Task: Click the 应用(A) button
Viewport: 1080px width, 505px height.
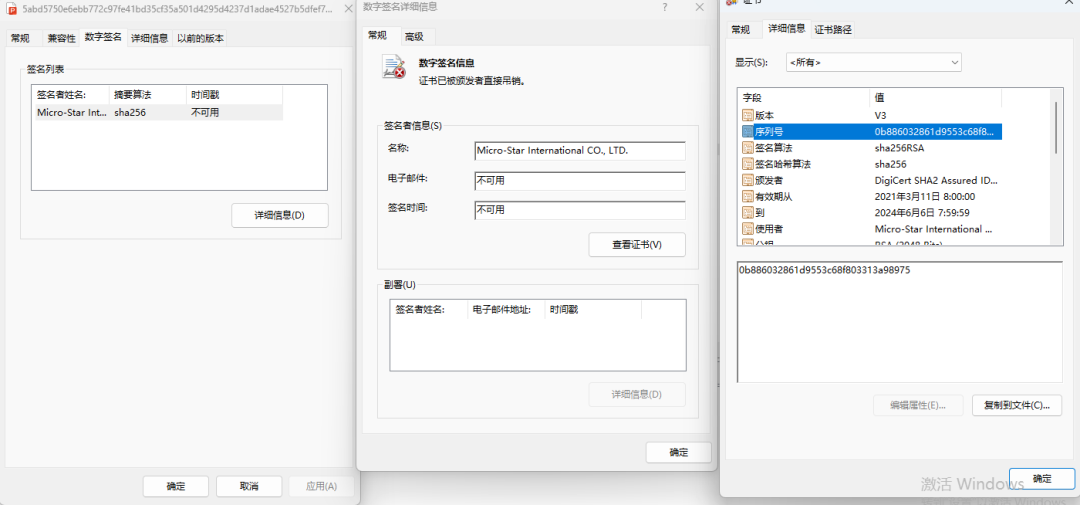Action: tap(322, 486)
